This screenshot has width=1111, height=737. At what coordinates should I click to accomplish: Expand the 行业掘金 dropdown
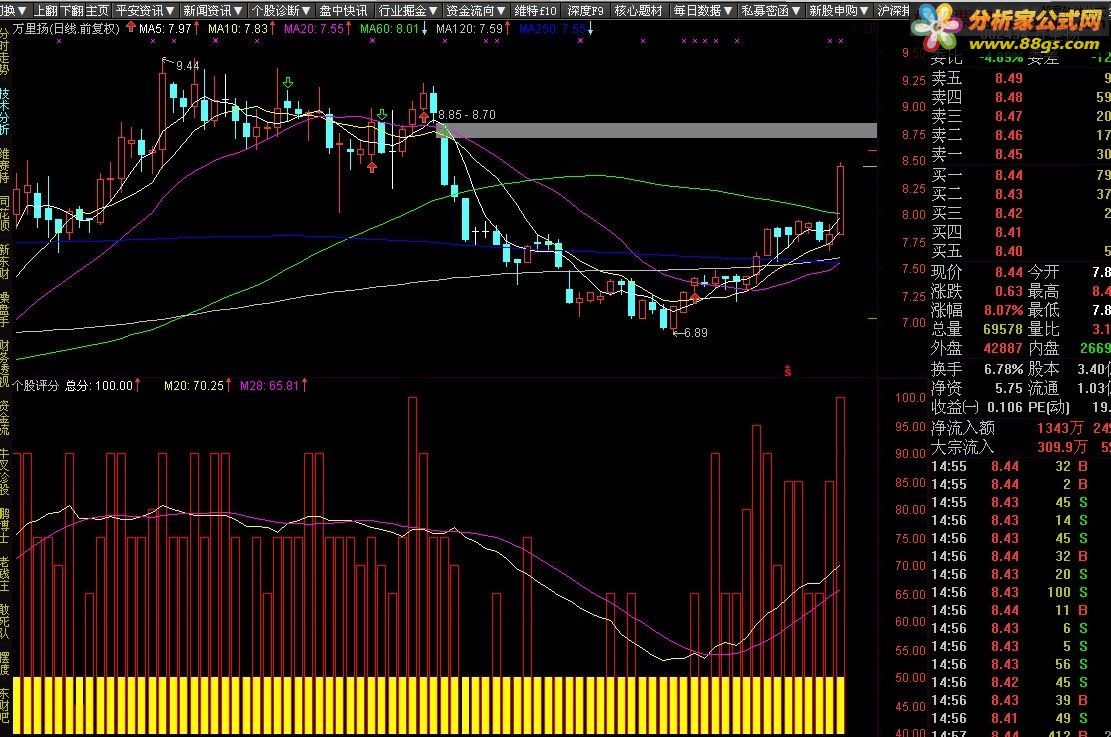(x=408, y=10)
